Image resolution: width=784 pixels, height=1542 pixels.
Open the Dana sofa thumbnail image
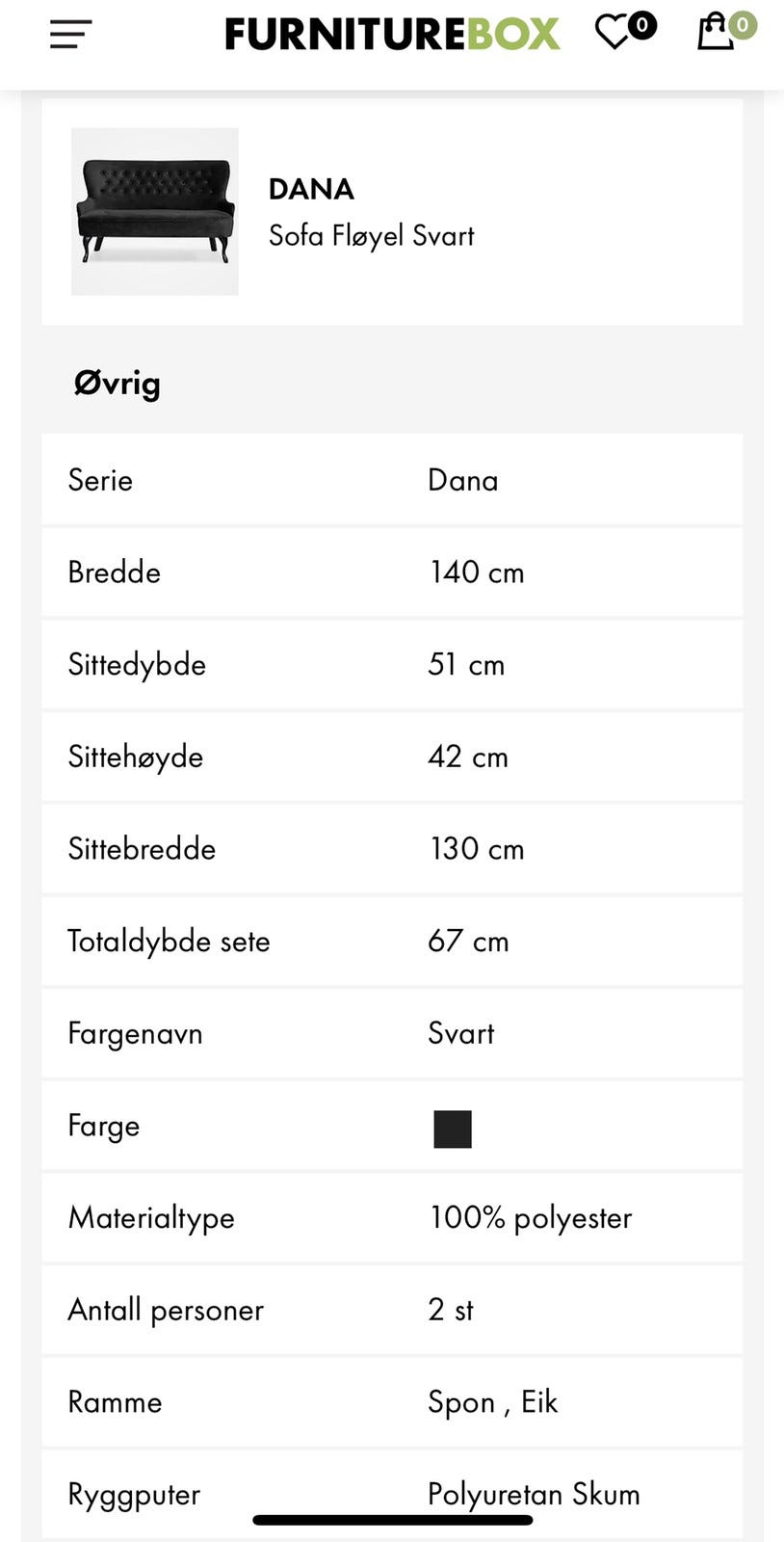pyautogui.click(x=155, y=212)
